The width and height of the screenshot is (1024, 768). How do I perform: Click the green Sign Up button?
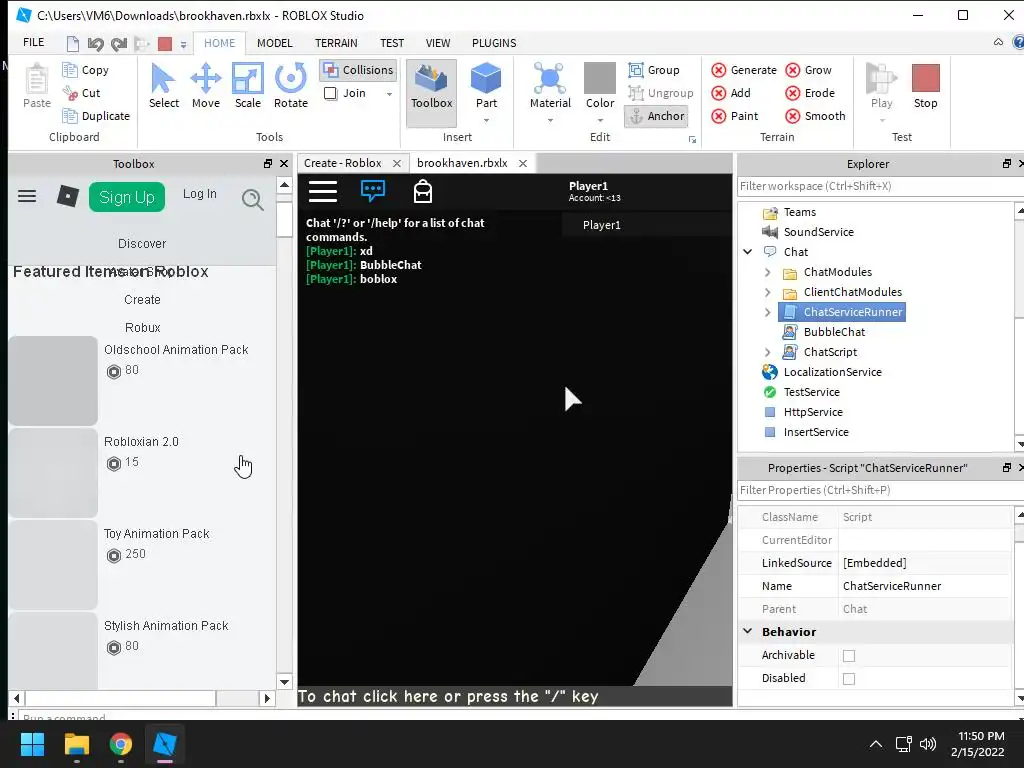(x=127, y=197)
